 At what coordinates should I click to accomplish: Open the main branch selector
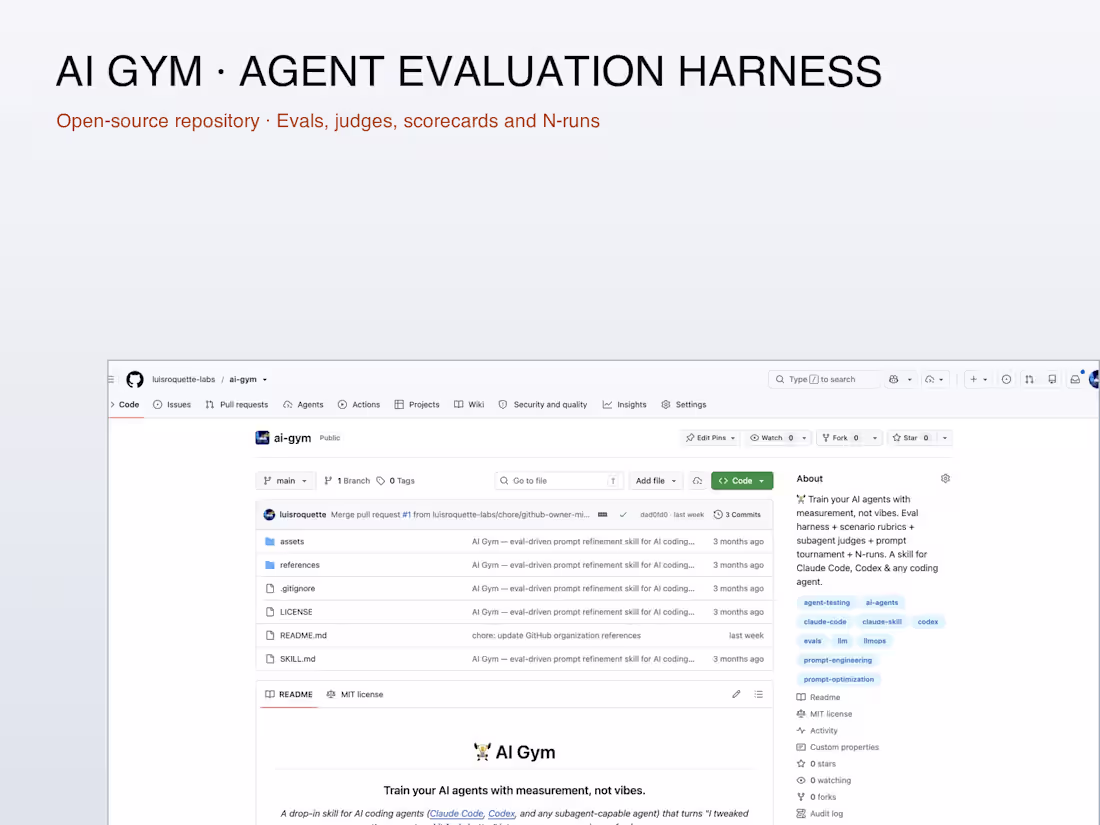285,481
